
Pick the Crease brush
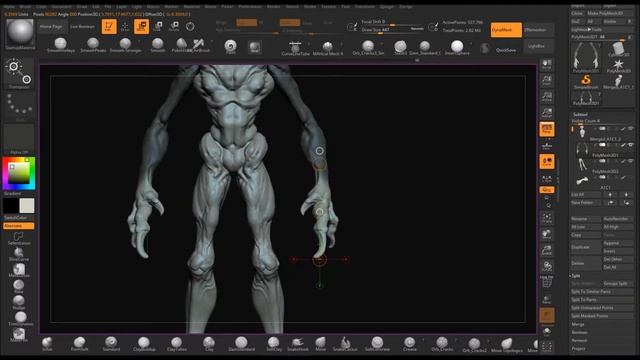pos(409,344)
